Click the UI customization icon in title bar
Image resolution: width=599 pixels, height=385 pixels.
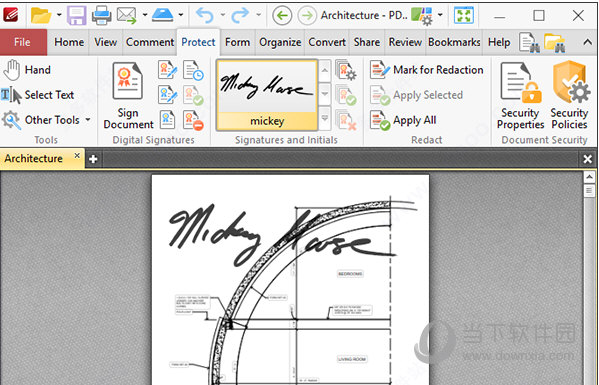tap(422, 16)
